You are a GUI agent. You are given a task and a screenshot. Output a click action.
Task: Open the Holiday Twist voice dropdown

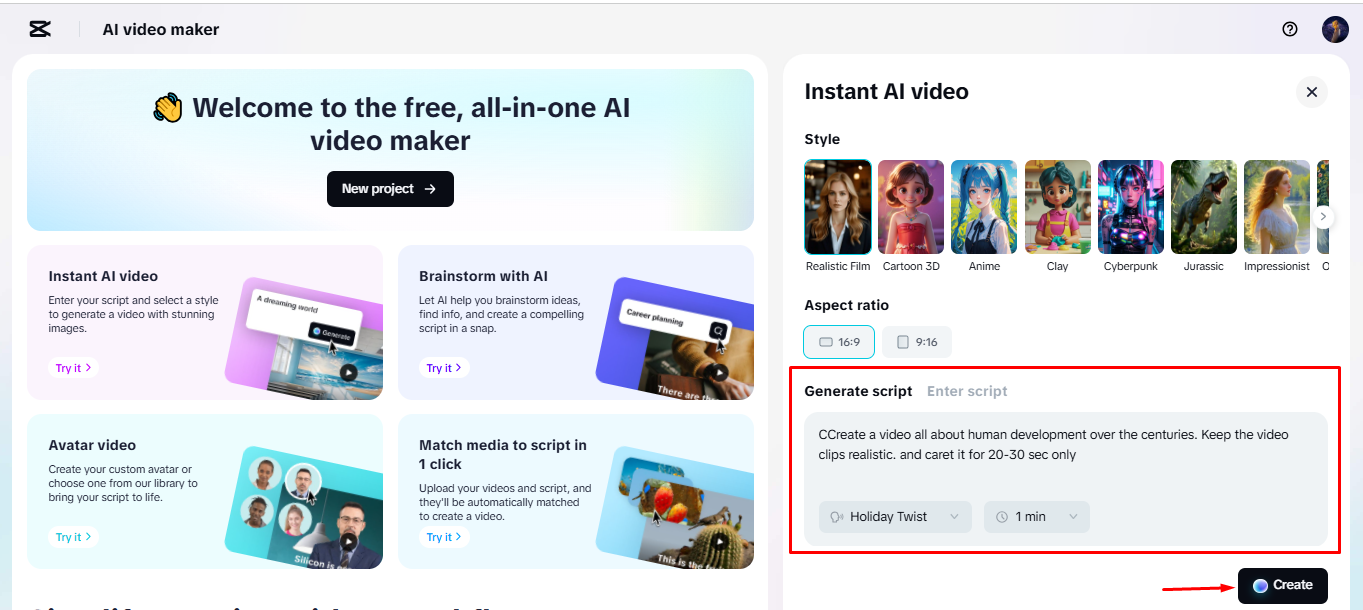tap(895, 517)
